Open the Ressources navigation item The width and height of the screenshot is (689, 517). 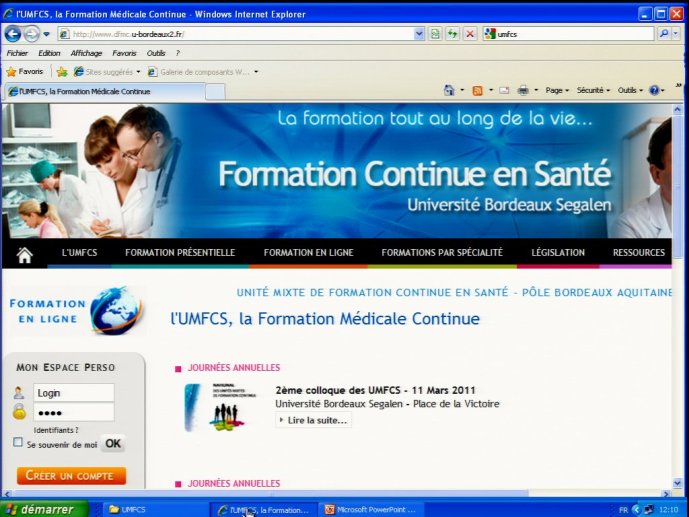coord(639,253)
